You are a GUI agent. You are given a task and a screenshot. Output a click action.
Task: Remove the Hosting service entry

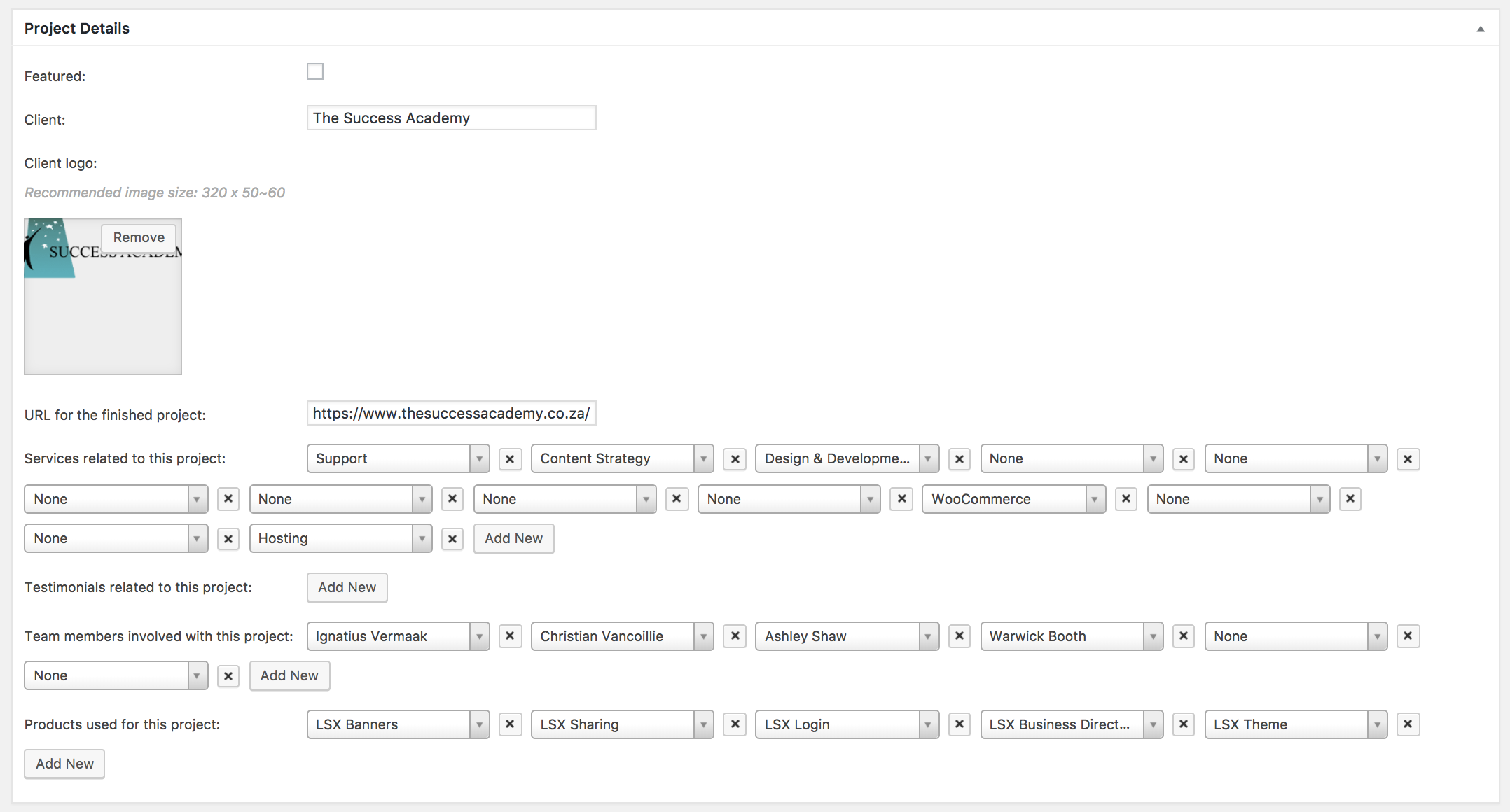pyautogui.click(x=452, y=539)
